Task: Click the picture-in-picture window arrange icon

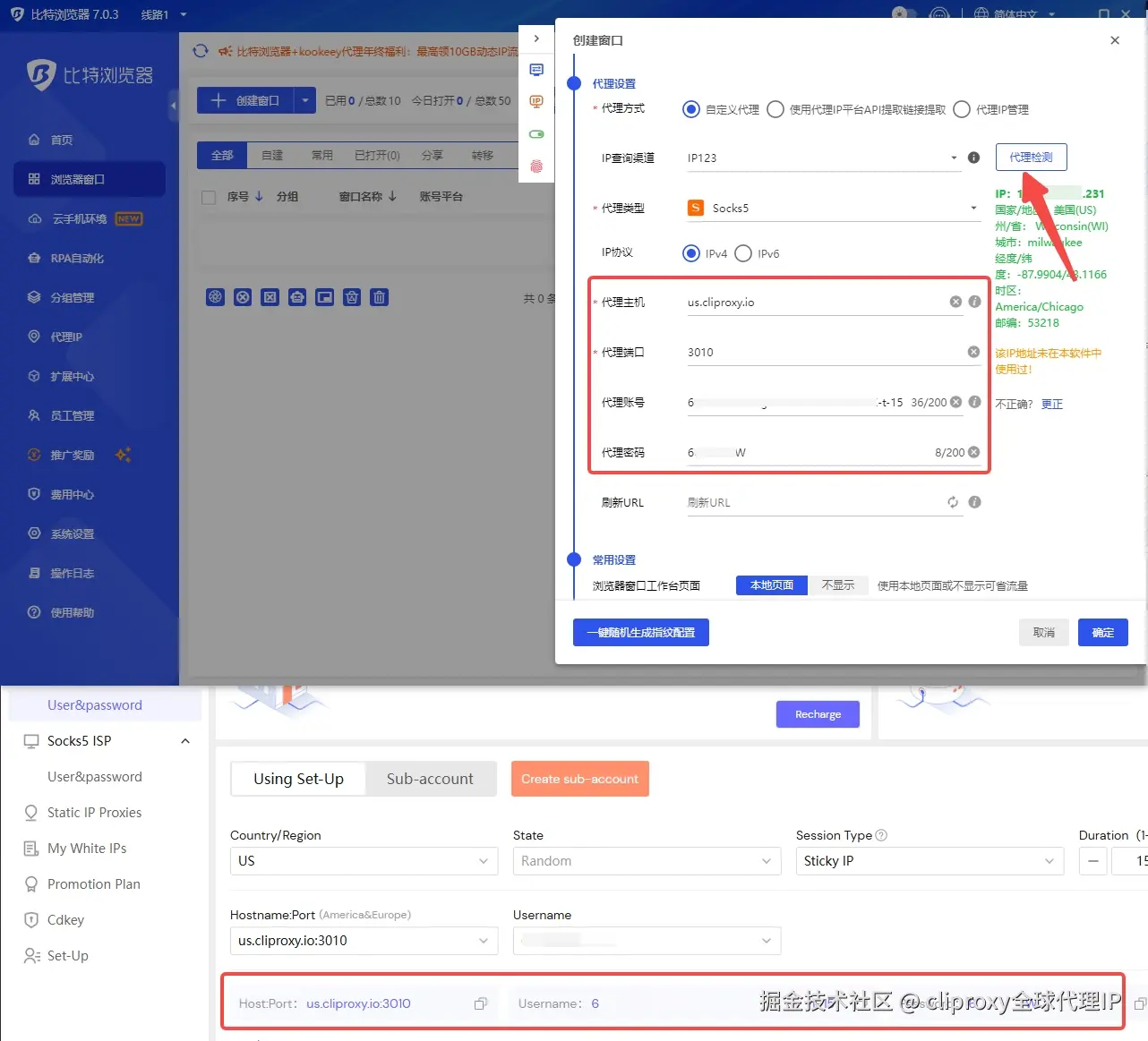Action: pyautogui.click(x=324, y=297)
